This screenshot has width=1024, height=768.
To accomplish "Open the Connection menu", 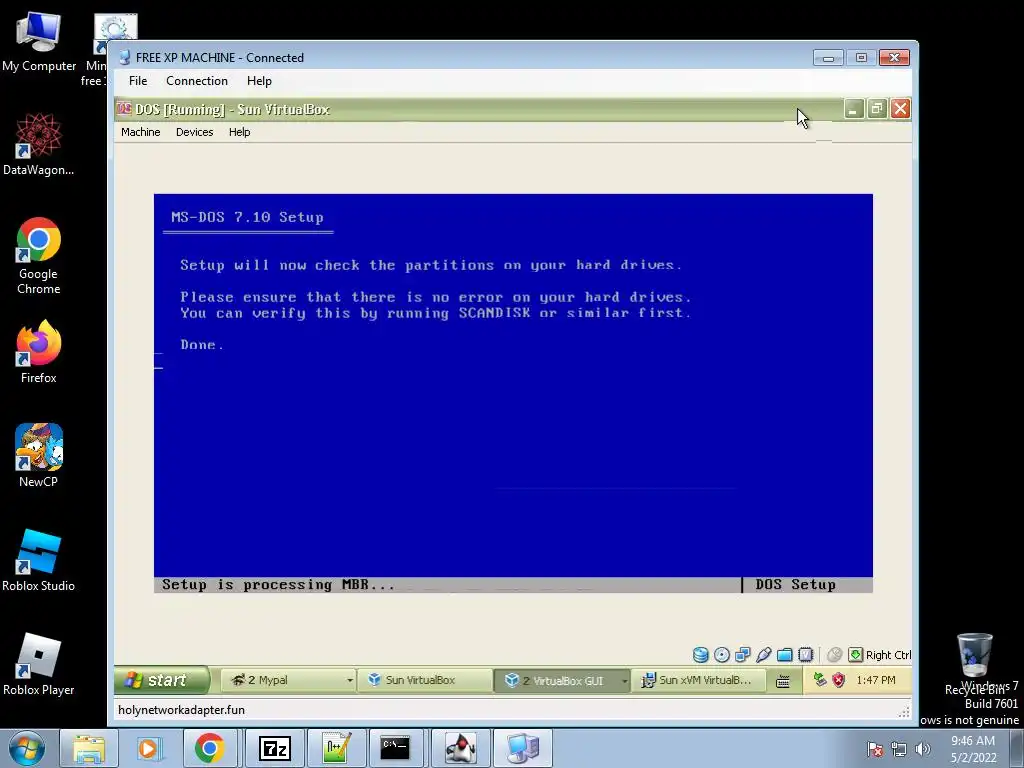I will 197,80.
